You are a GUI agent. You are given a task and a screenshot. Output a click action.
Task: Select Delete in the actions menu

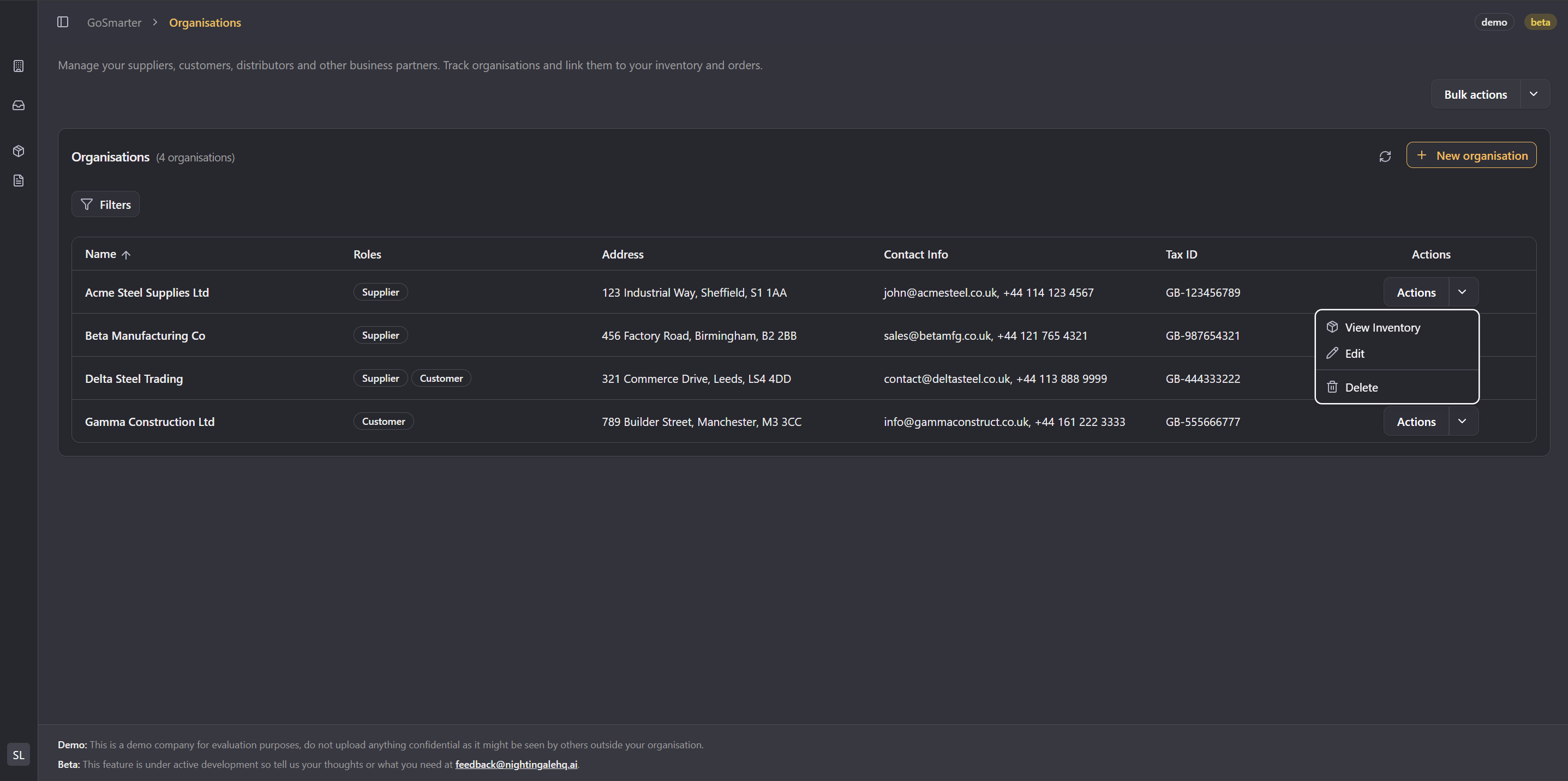[1361, 387]
